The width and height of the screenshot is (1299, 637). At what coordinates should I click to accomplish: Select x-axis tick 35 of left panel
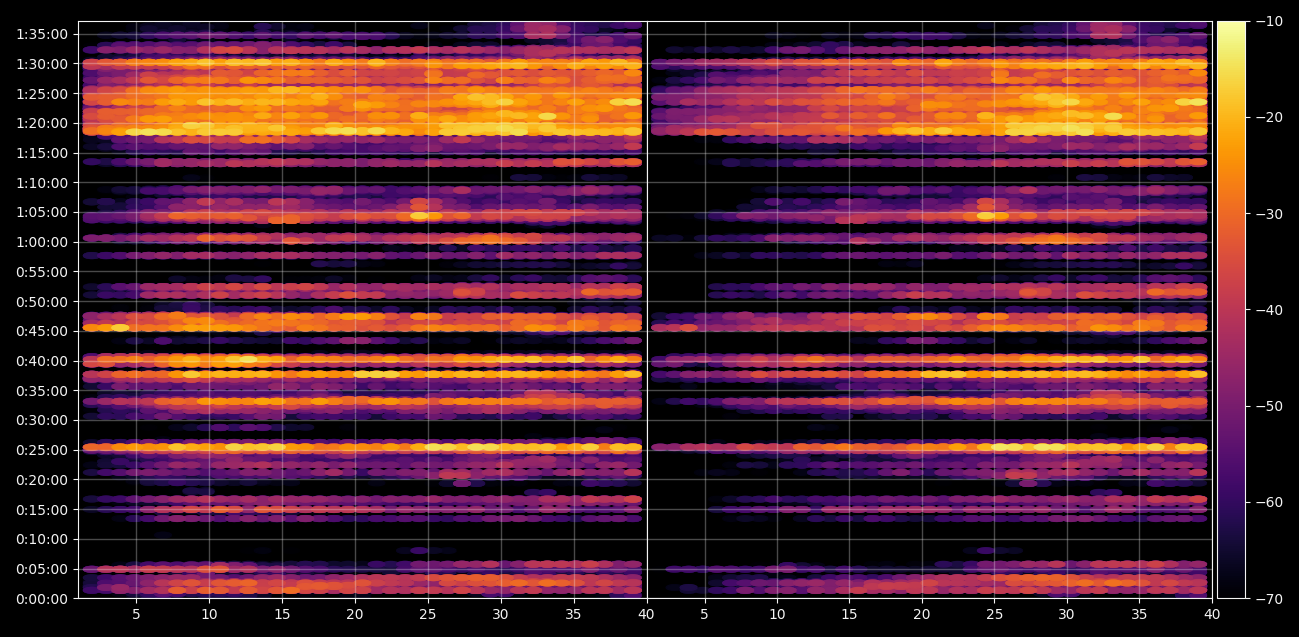click(574, 614)
